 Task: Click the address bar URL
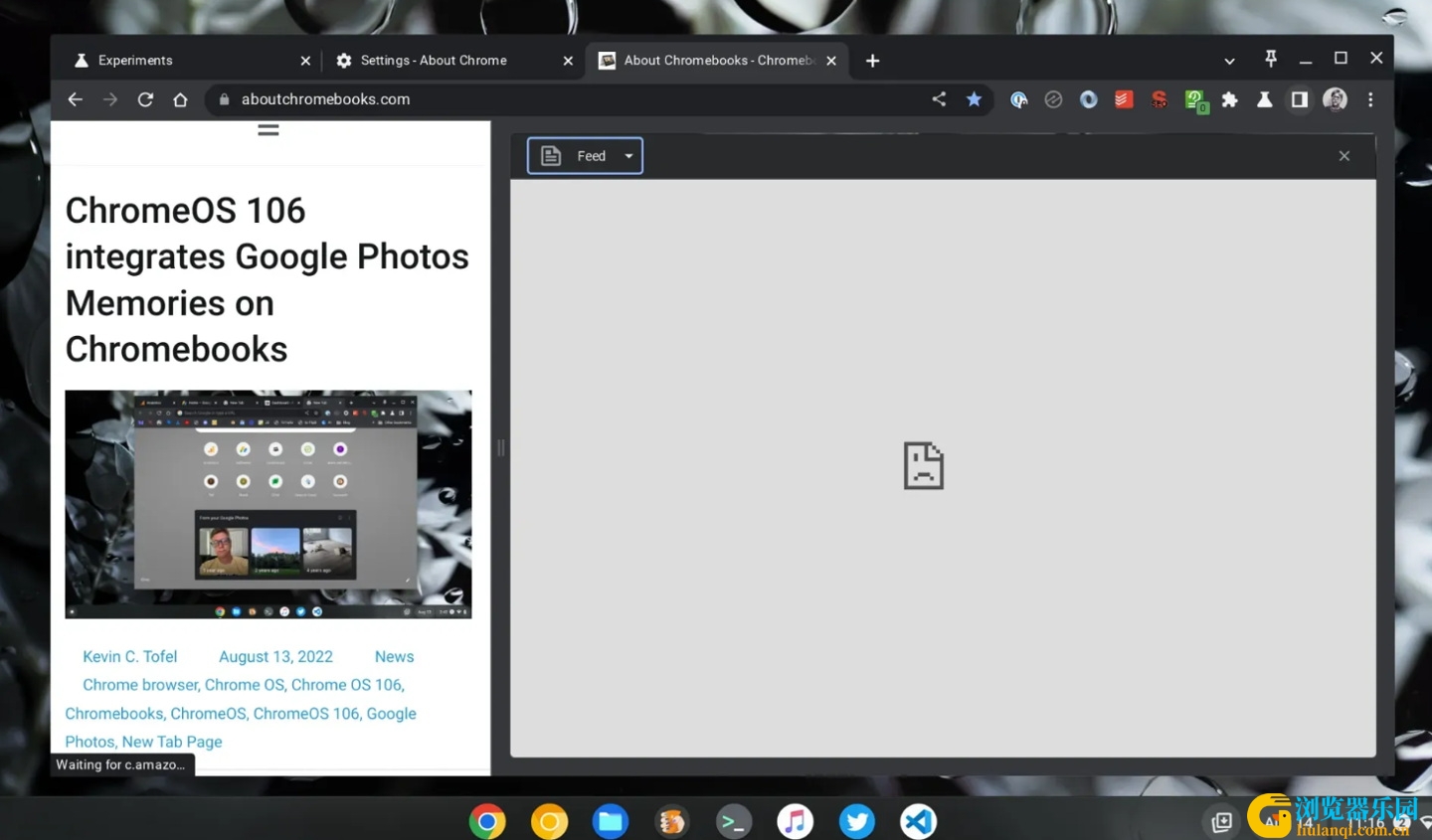[x=325, y=99]
